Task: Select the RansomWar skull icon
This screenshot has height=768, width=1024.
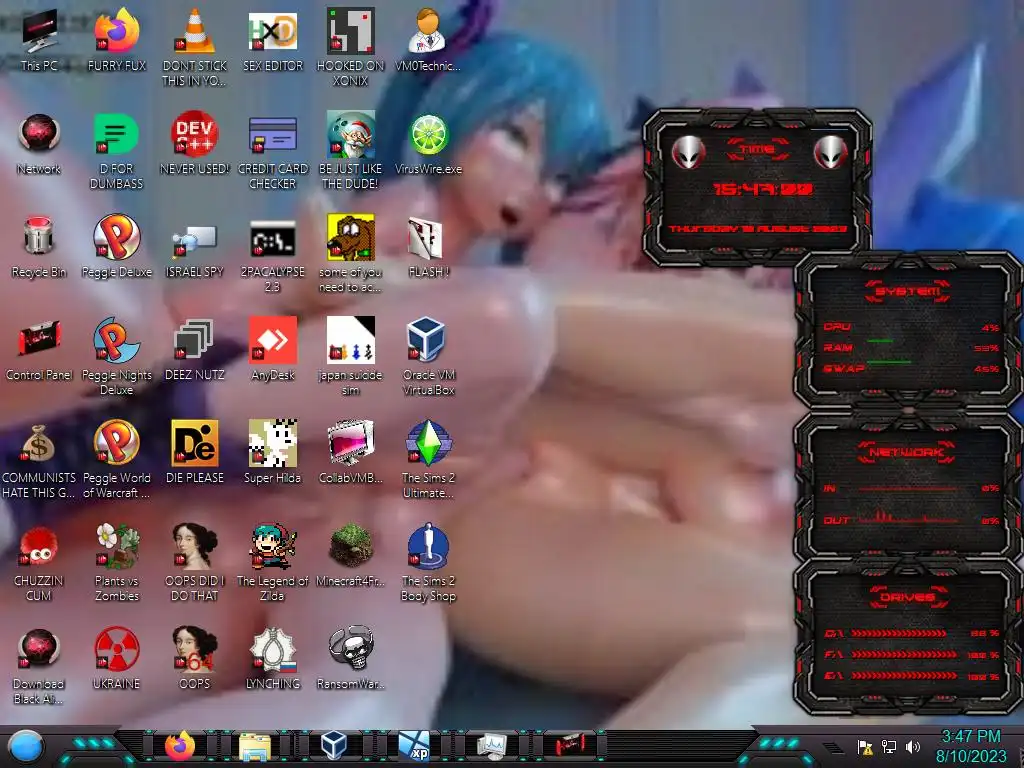Action: point(351,658)
